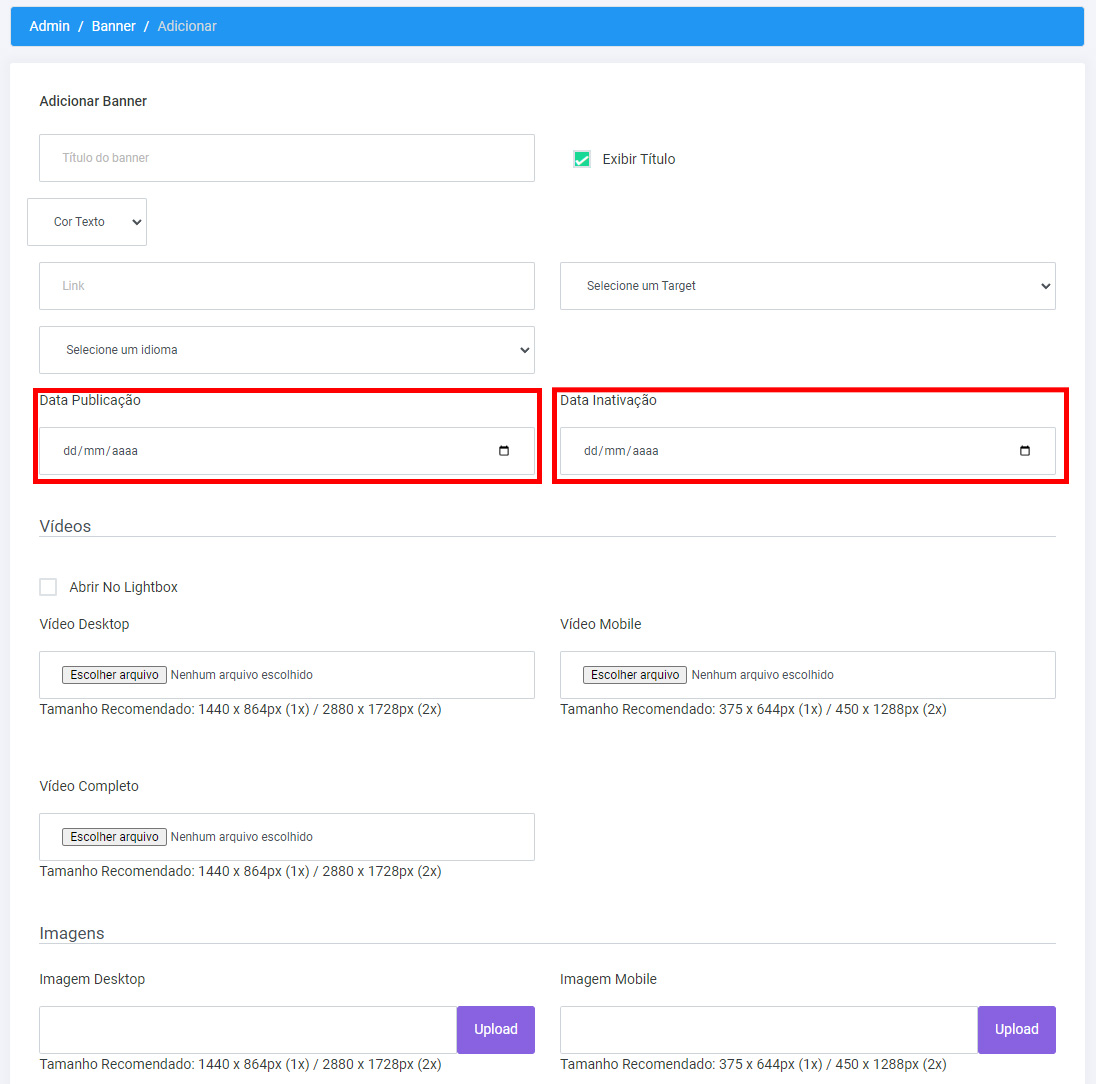Open the Selecione um Target dropdown
Viewport: 1096px width, 1084px height.
[807, 286]
